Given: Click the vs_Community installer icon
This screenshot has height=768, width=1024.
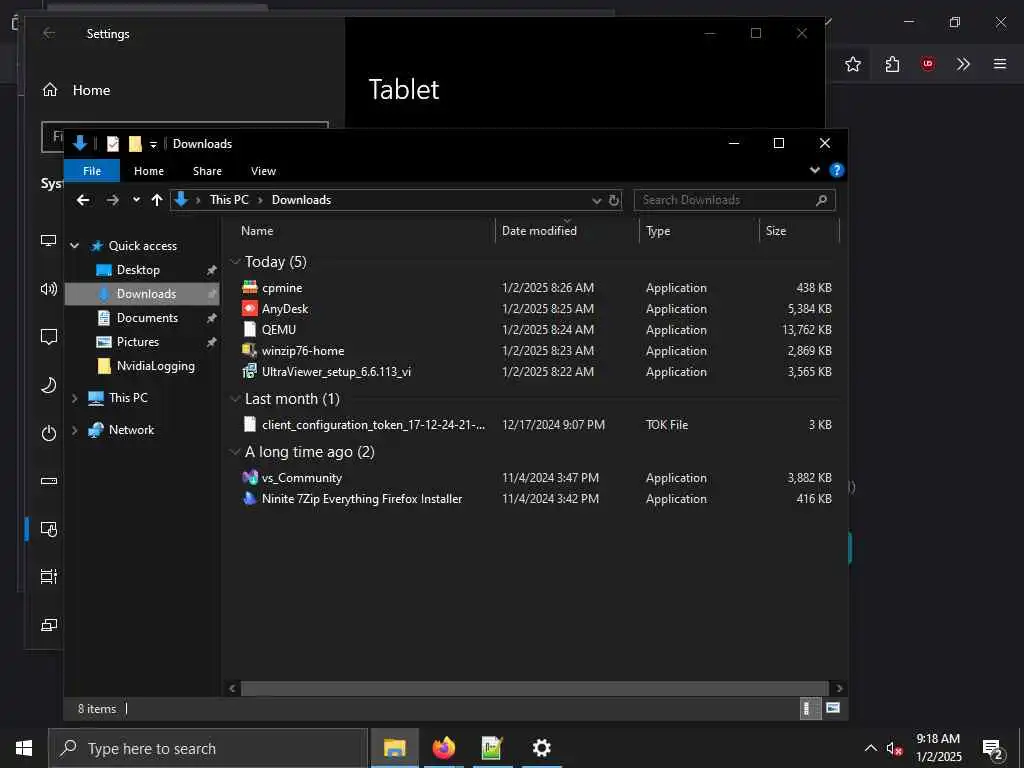Looking at the screenshot, I should pyautogui.click(x=249, y=477).
